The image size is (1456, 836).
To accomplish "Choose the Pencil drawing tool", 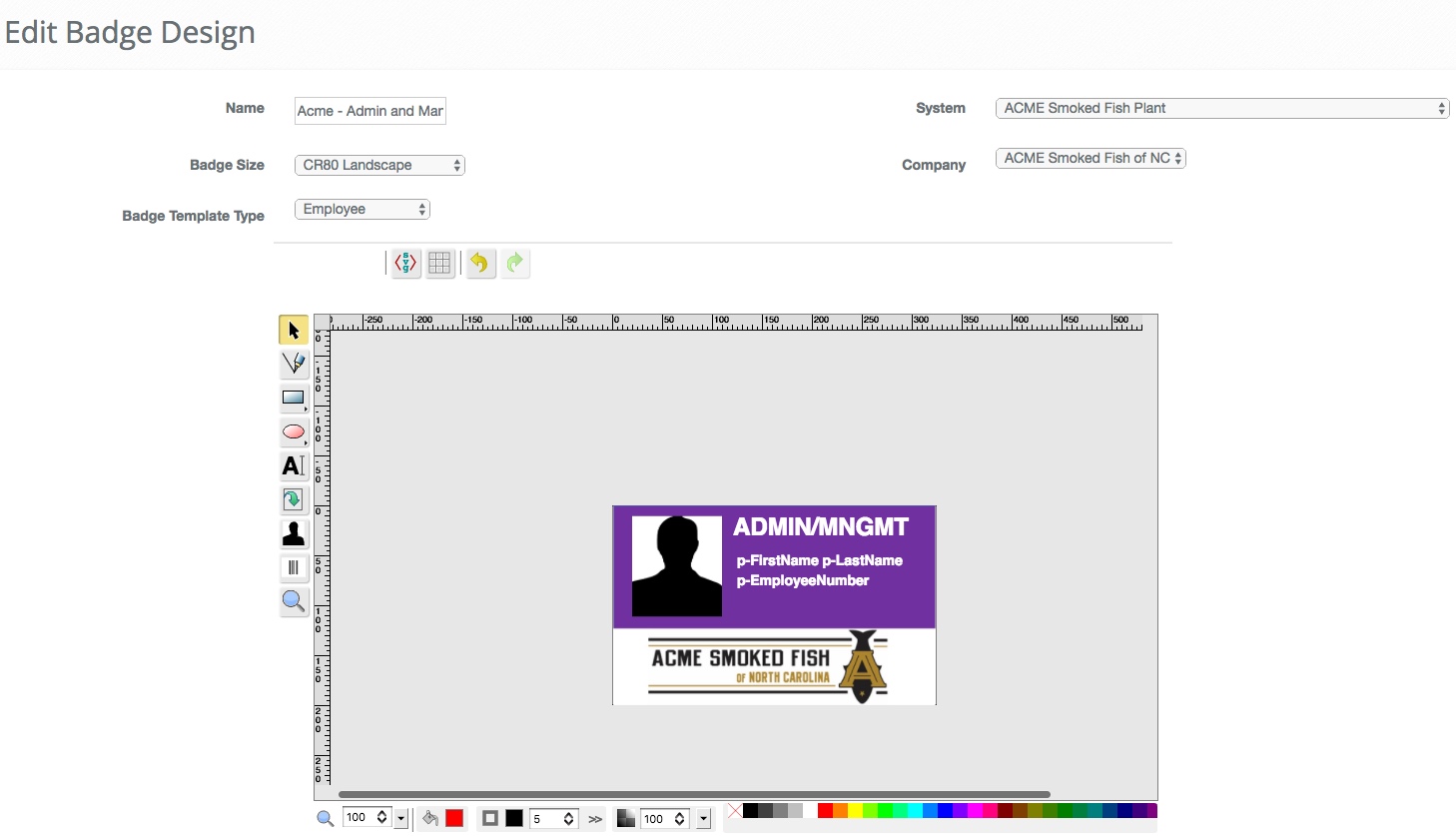I will [294, 364].
